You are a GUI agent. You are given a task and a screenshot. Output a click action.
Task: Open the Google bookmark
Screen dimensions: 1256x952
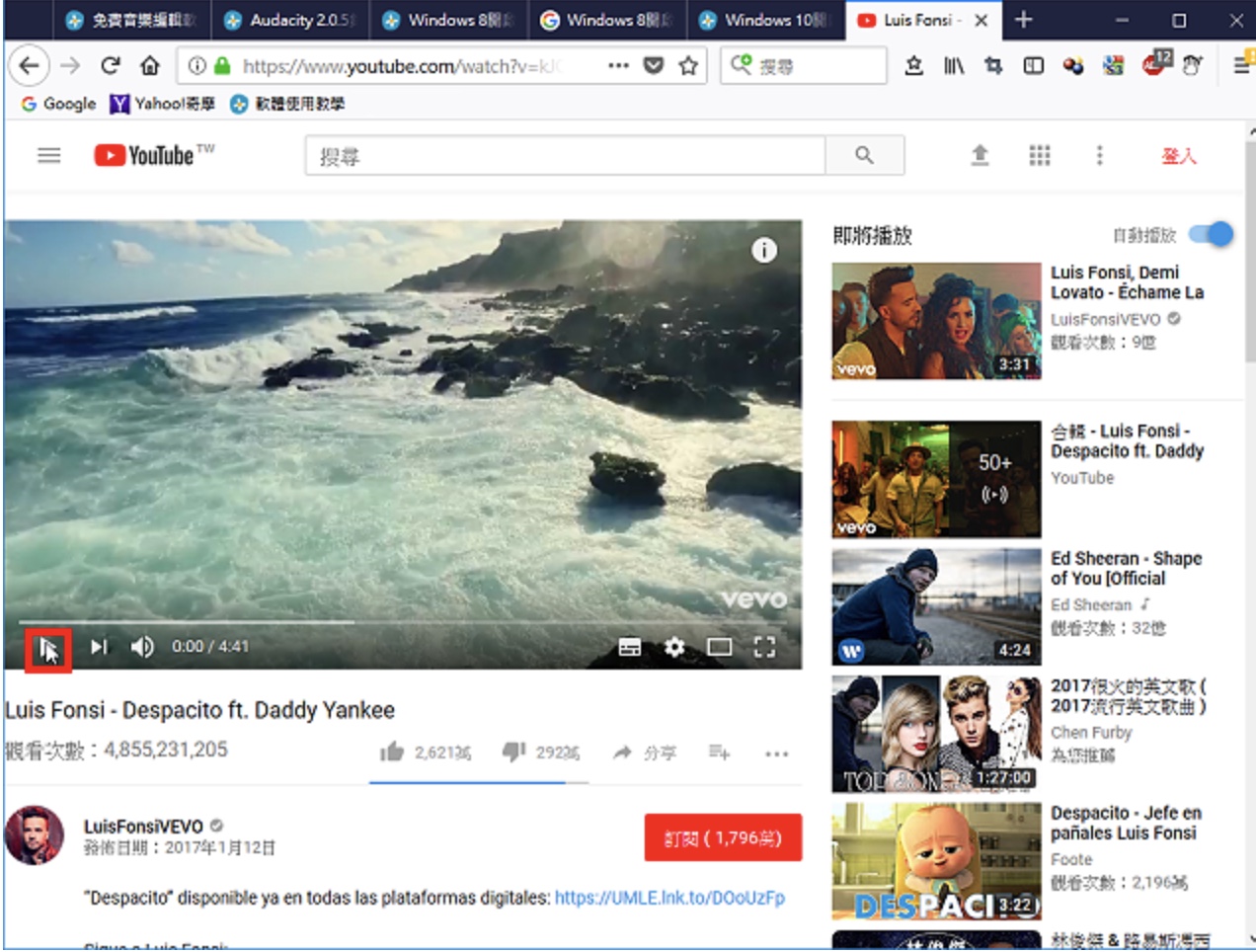58,104
